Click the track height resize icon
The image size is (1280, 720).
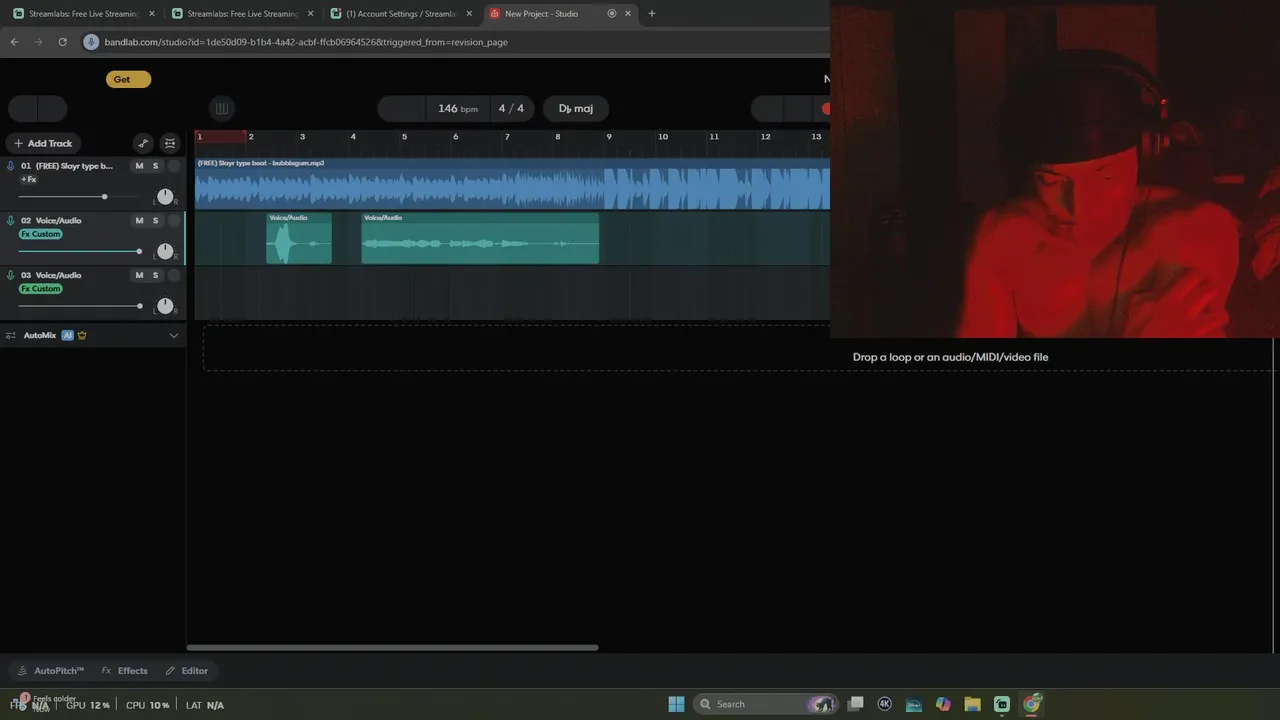(x=170, y=143)
